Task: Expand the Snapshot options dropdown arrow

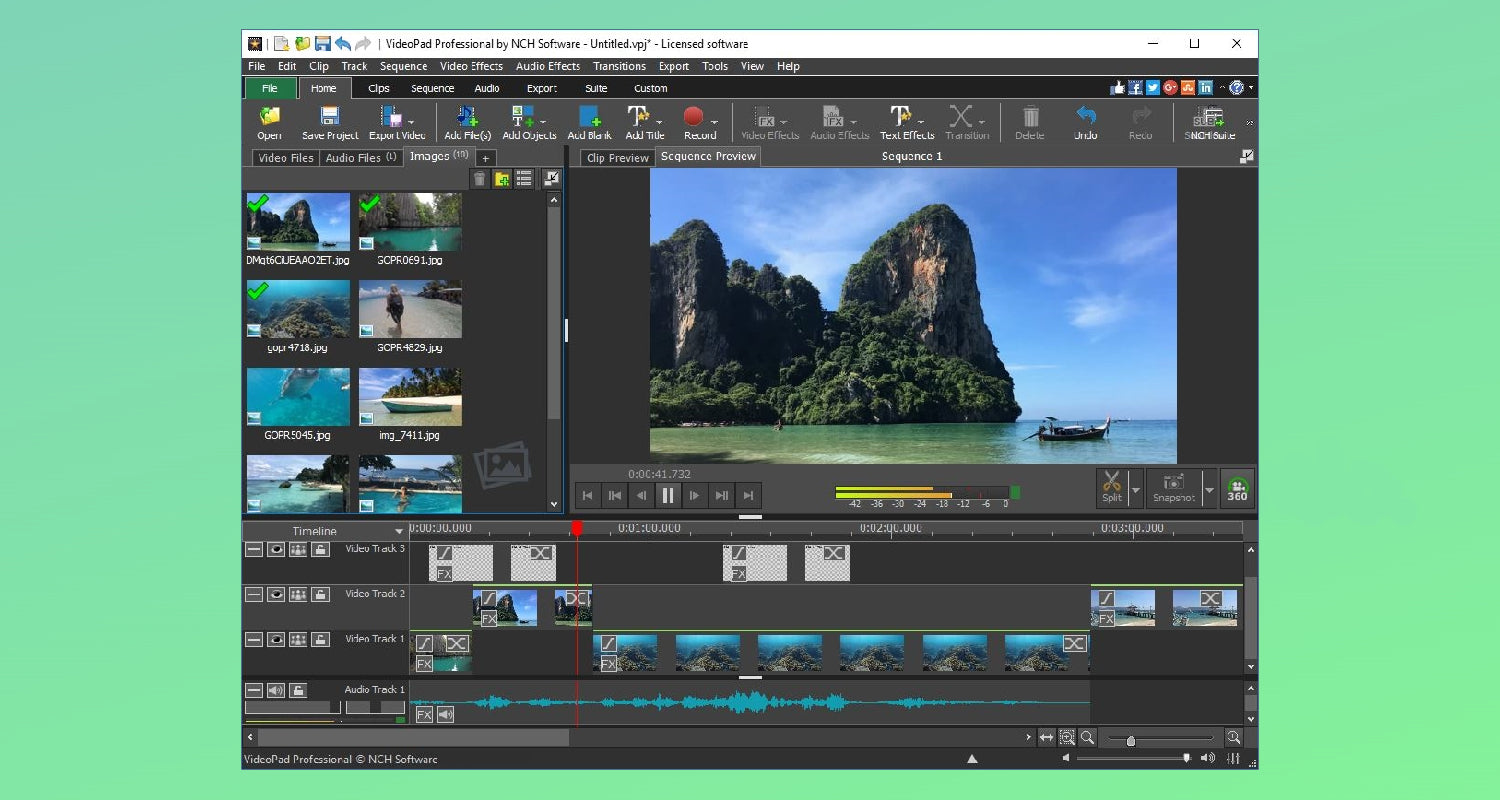Action: [1209, 490]
